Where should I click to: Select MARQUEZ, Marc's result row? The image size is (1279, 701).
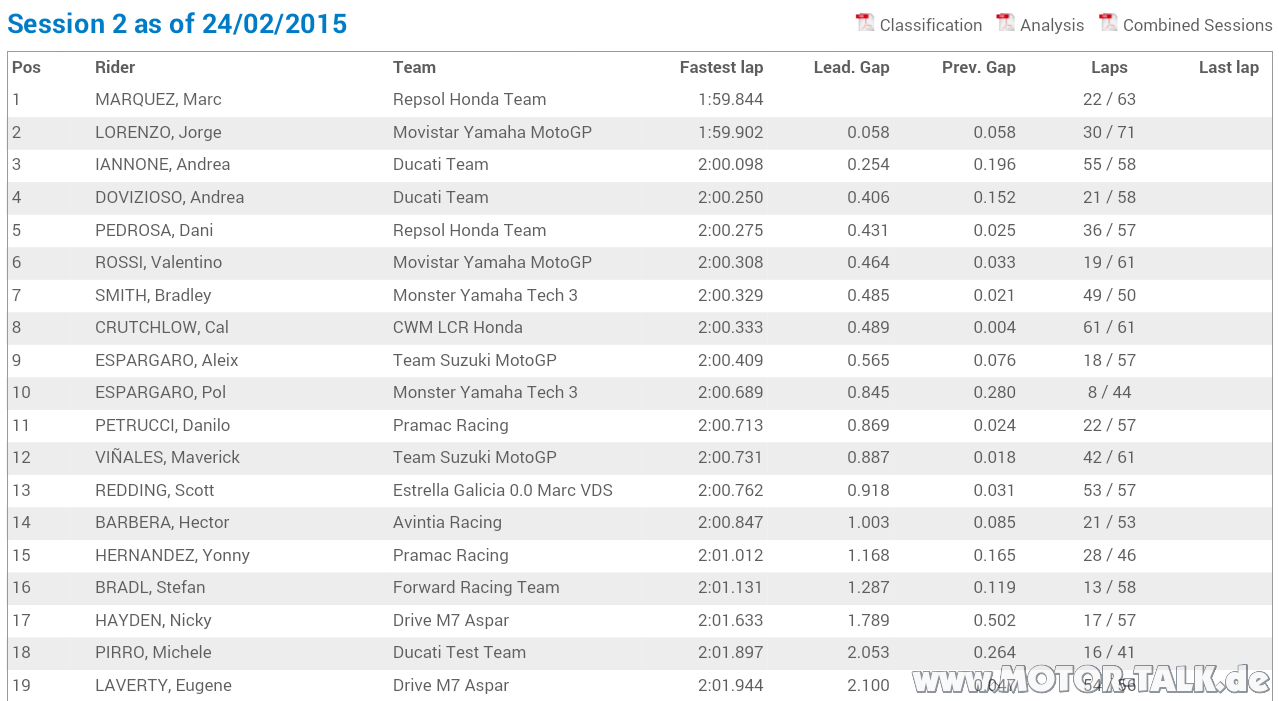coord(400,99)
